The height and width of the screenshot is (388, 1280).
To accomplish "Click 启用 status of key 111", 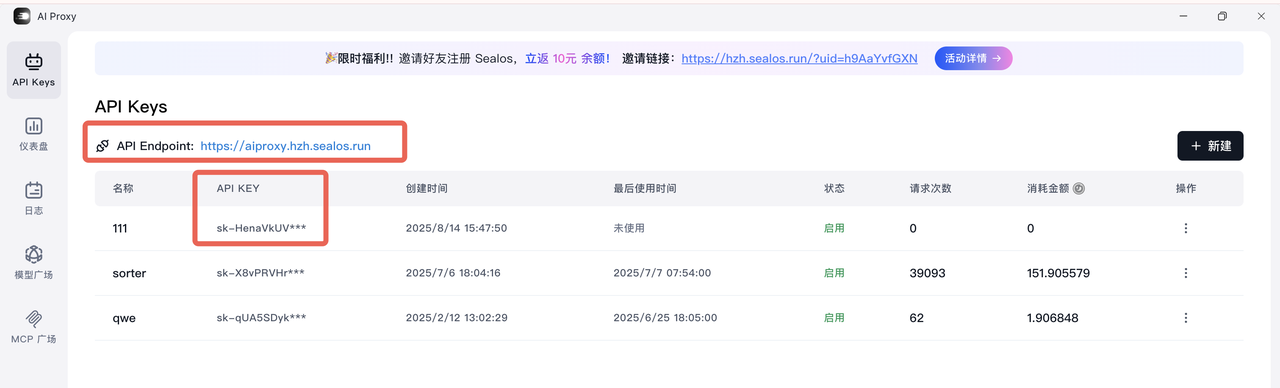I will [x=834, y=228].
